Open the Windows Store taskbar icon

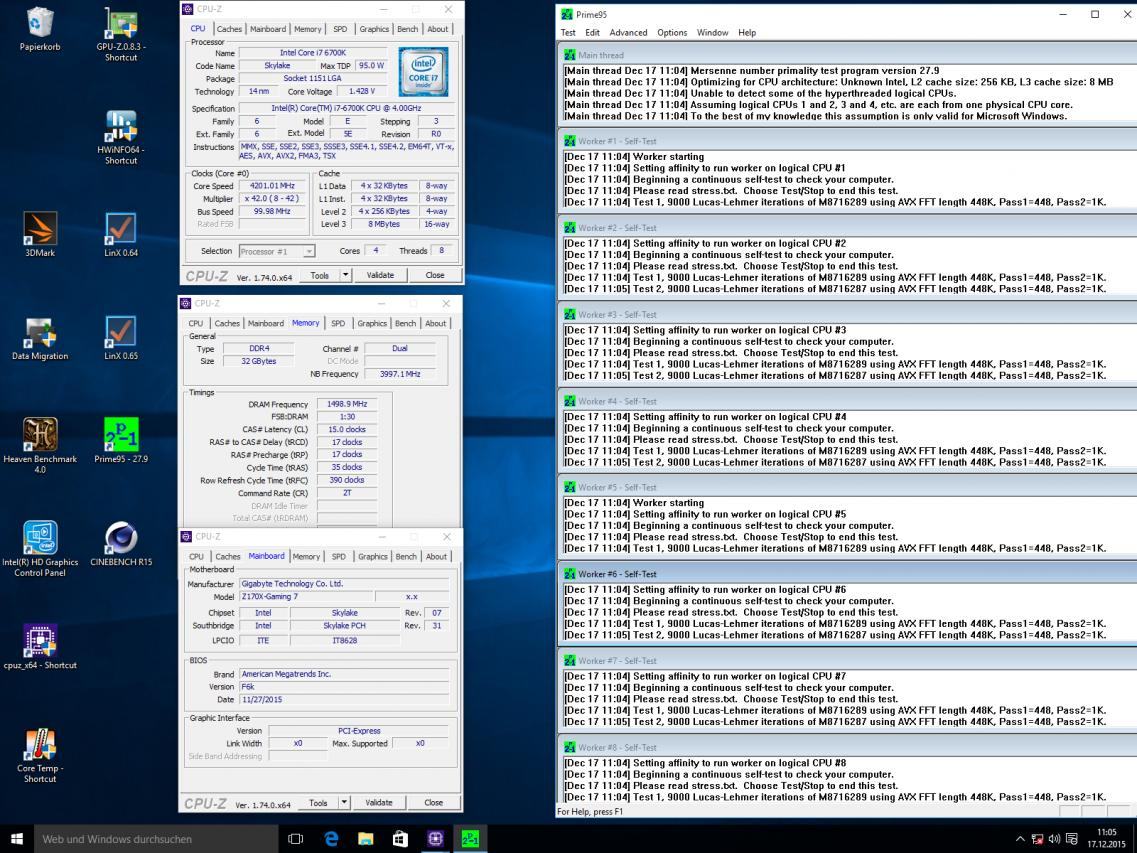[400, 838]
